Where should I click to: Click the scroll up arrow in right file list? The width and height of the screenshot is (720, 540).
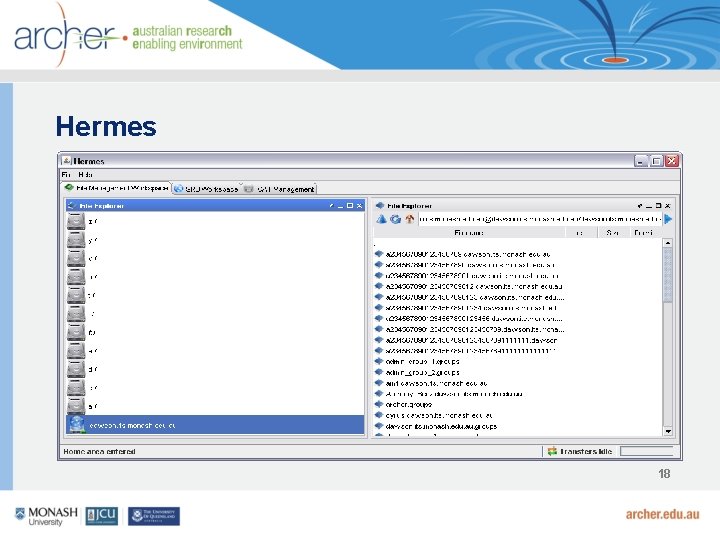click(x=668, y=242)
